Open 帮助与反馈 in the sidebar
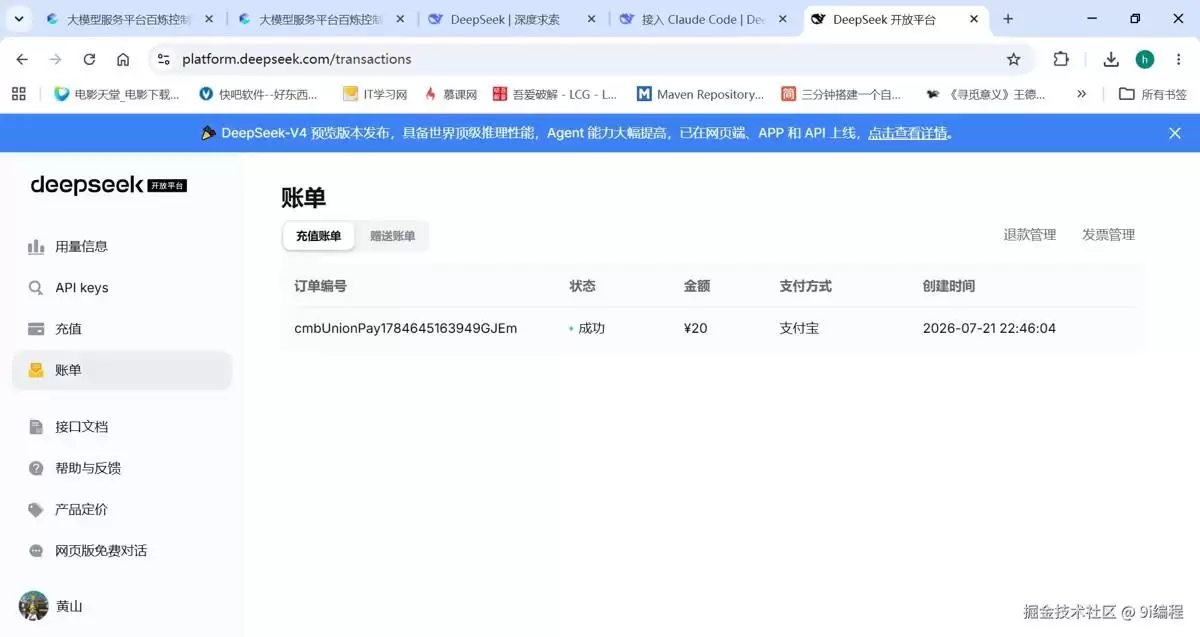Screen dimensions: 1200x637 pyautogui.click(x=122, y=468)
